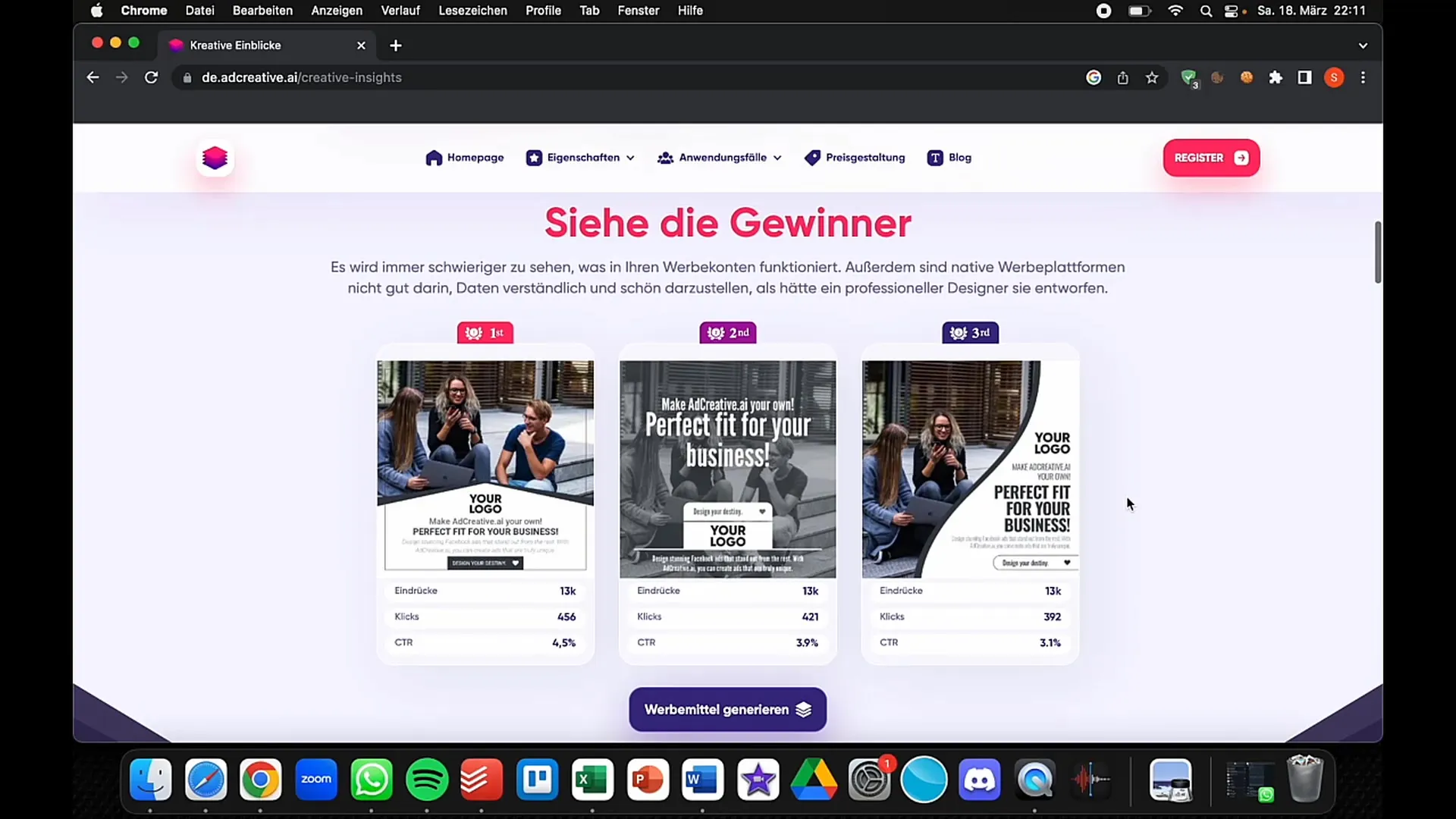1456x819 pixels.
Task: Close the Kreative Einblicke tab
Action: tap(361, 45)
